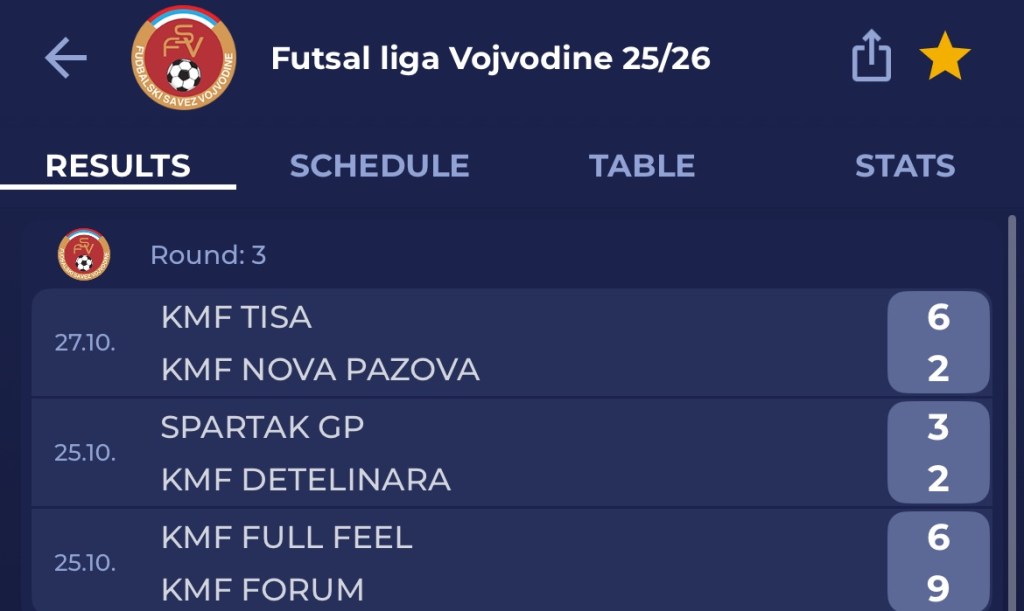Switch to the Schedule tab
The width and height of the screenshot is (1024, 611).
pyautogui.click(x=379, y=166)
